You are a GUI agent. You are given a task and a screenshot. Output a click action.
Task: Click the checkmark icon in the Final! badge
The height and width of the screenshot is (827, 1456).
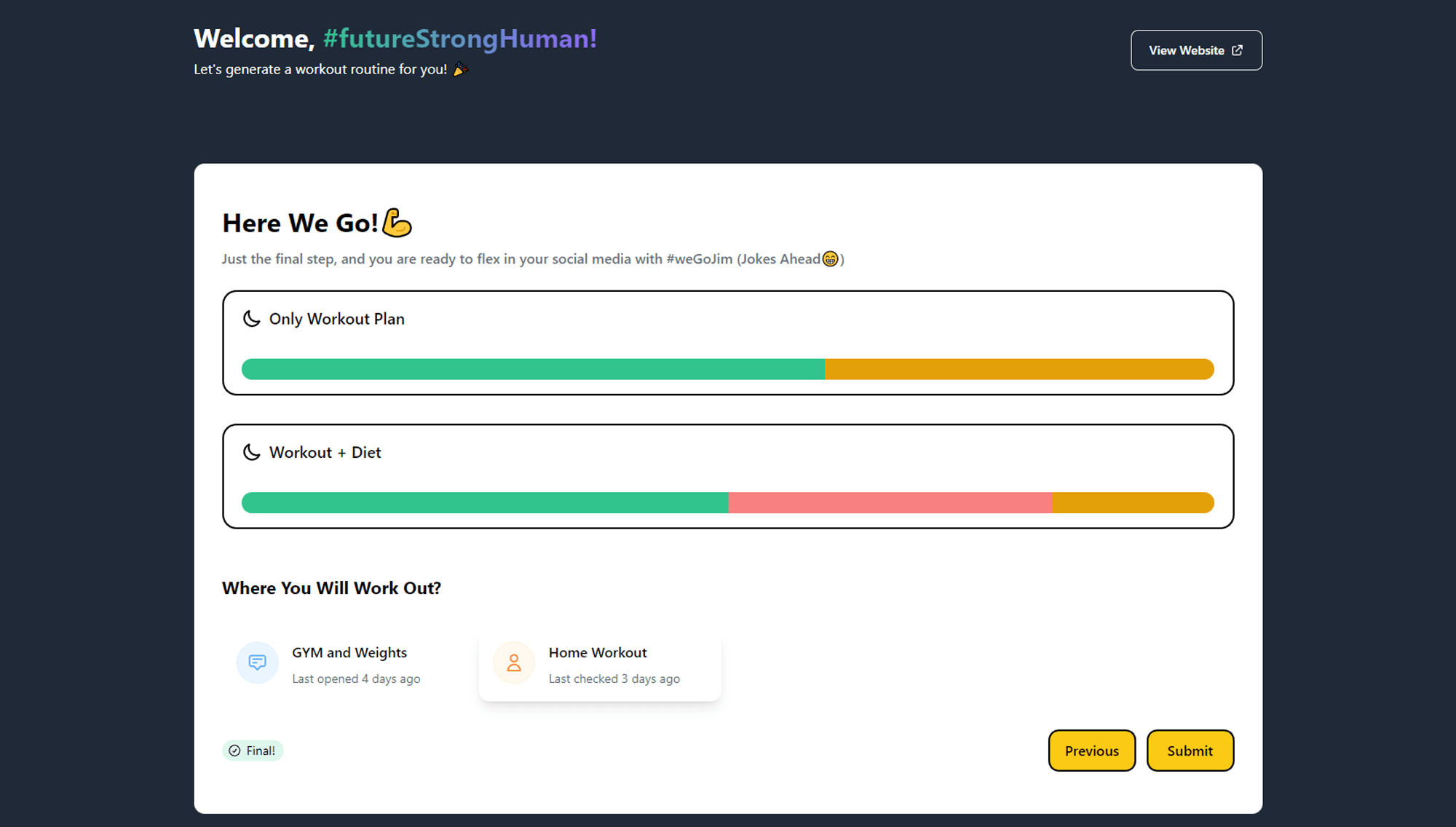point(234,751)
